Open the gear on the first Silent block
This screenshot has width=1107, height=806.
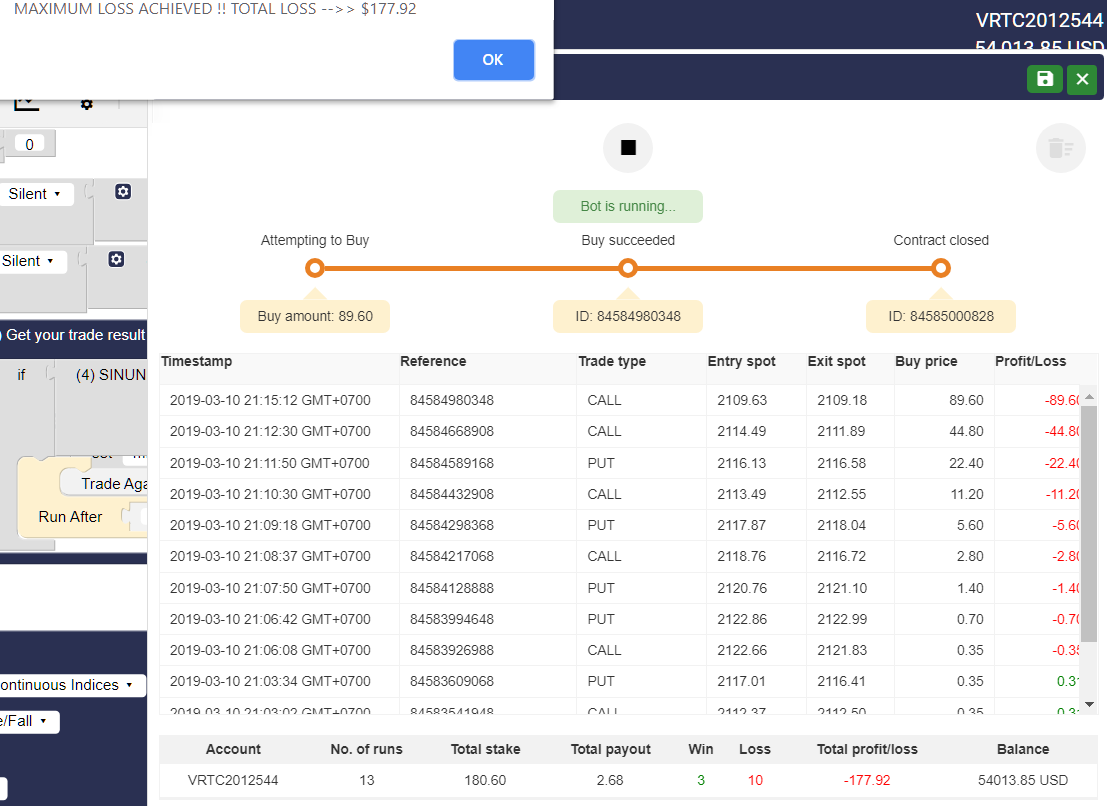coord(123,191)
